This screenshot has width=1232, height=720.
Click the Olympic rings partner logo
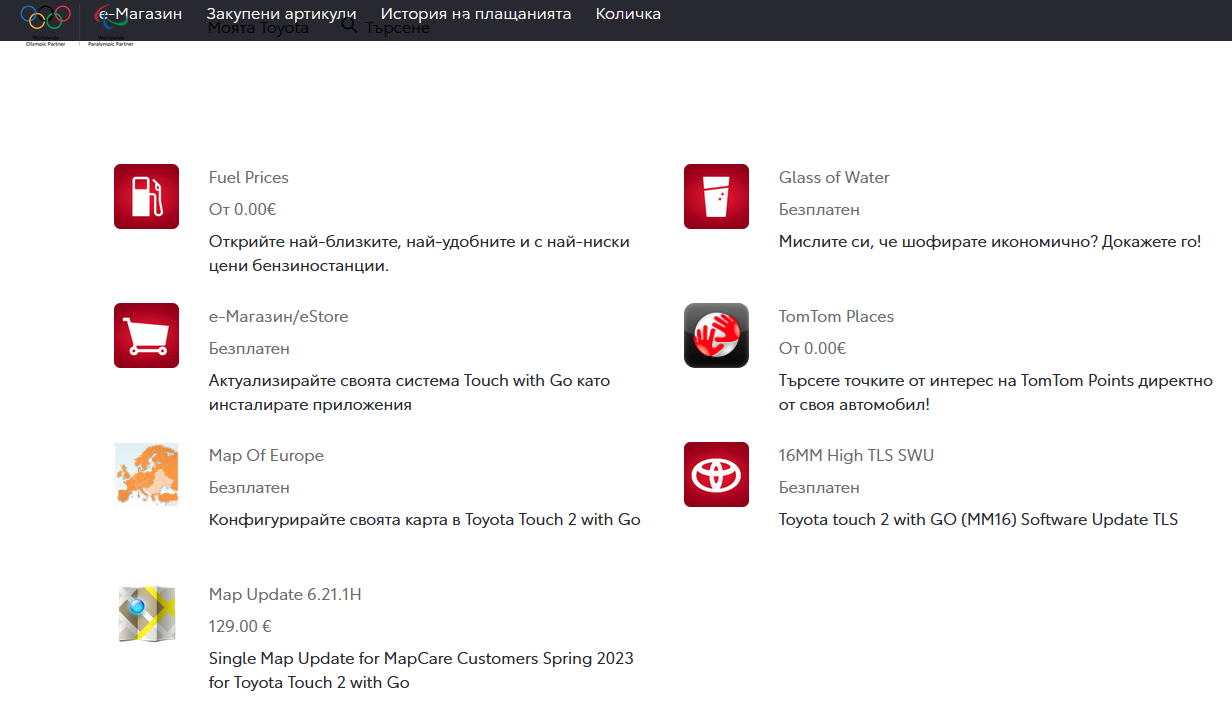pyautogui.click(x=46, y=20)
